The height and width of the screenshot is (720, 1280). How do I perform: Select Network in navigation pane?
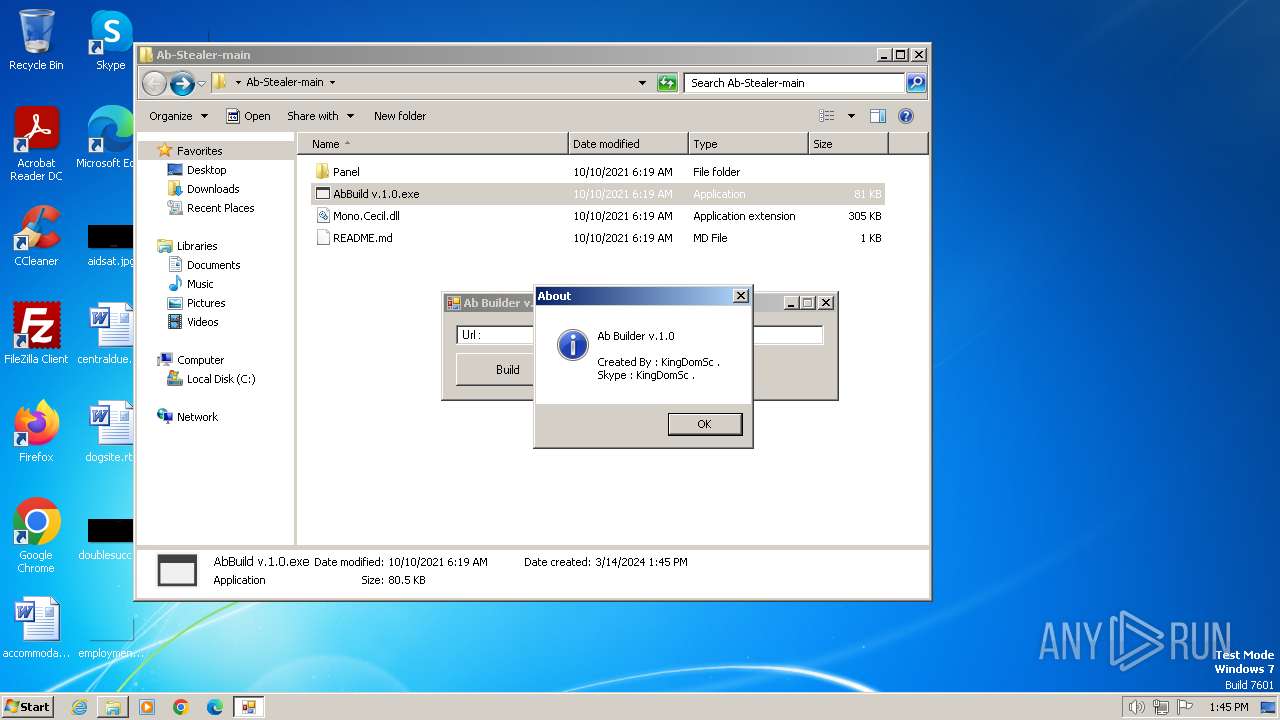click(197, 417)
